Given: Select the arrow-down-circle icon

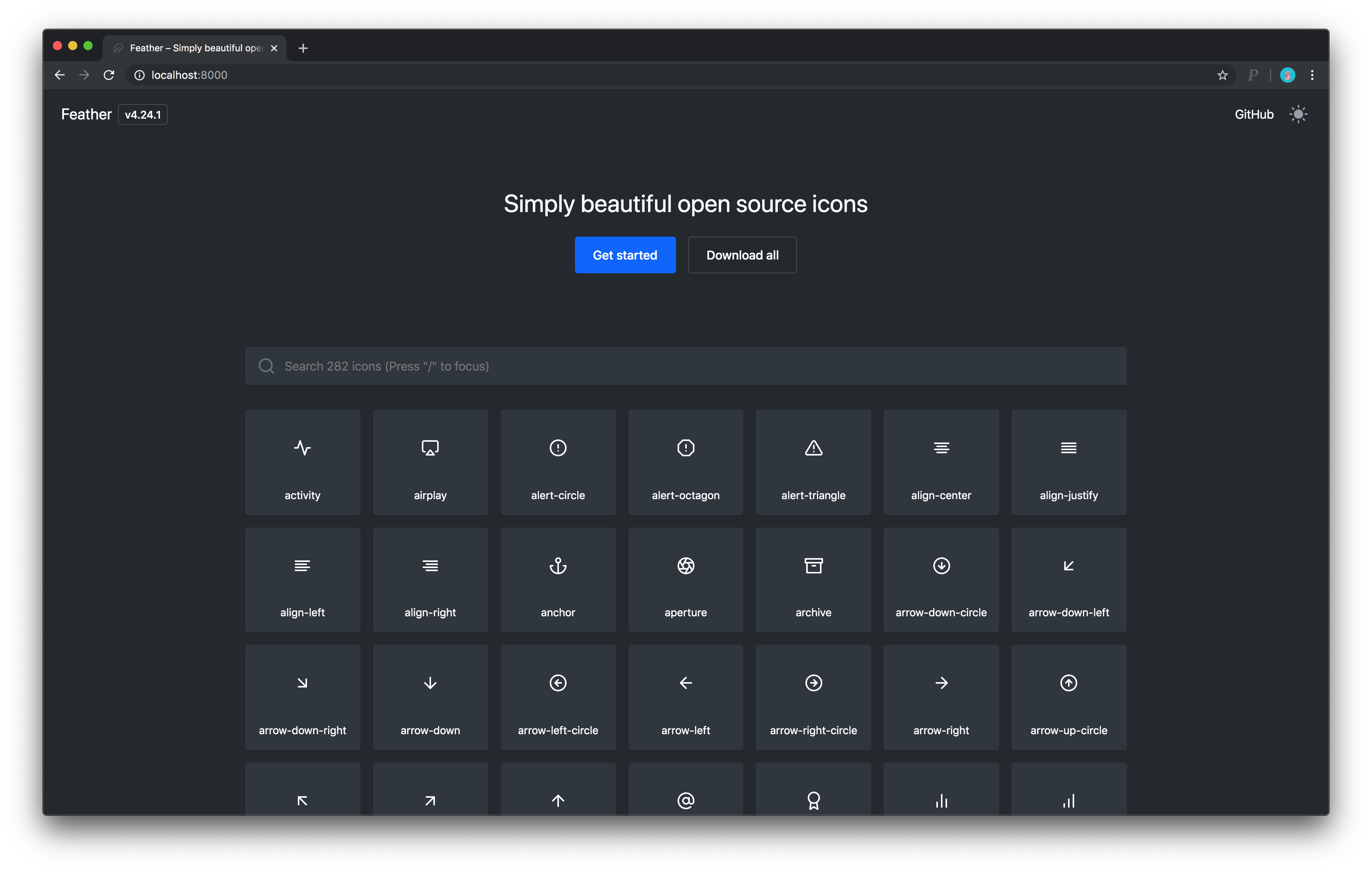Looking at the screenshot, I should [x=941, y=580].
